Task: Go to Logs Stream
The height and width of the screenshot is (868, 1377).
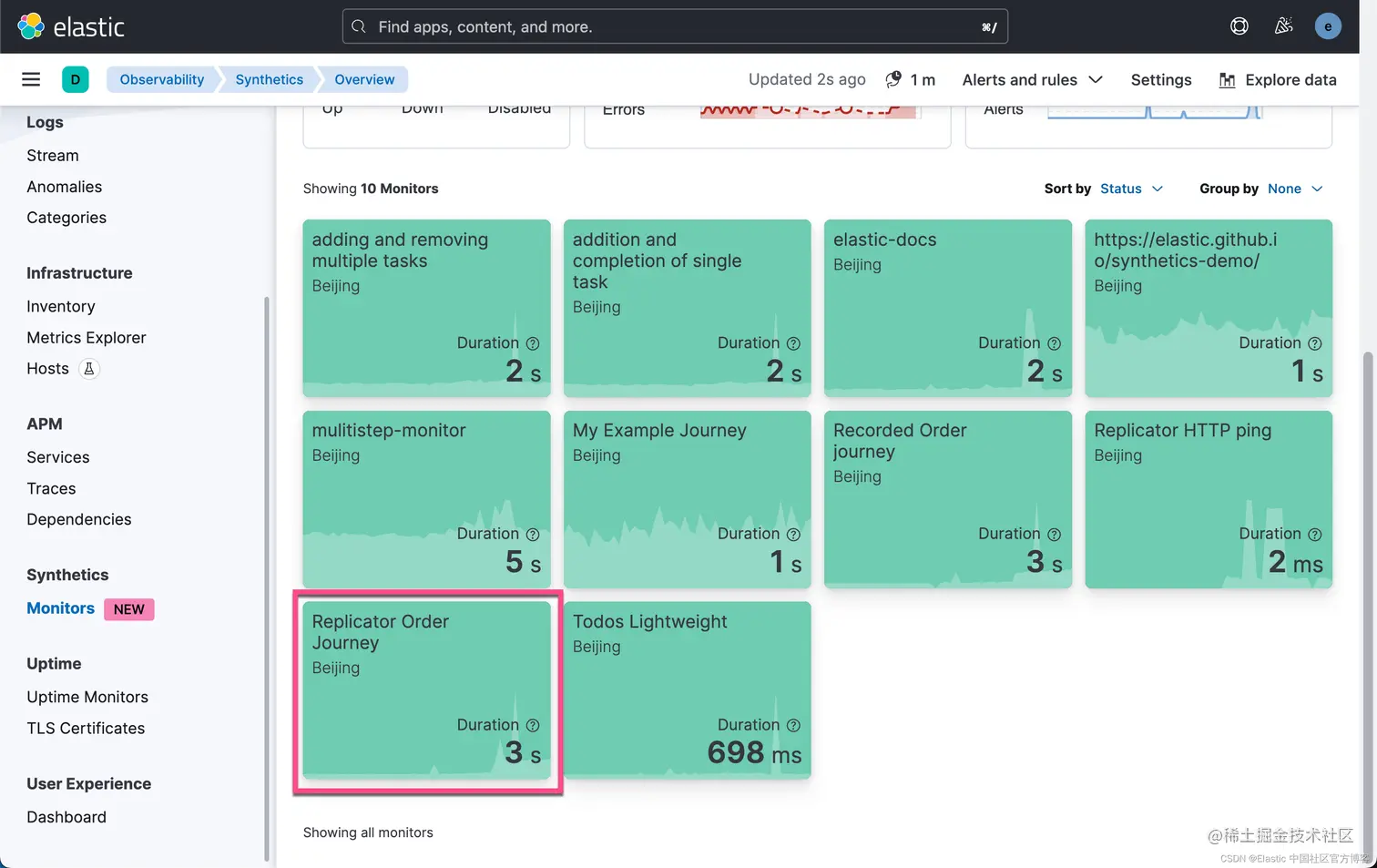Action: click(53, 156)
